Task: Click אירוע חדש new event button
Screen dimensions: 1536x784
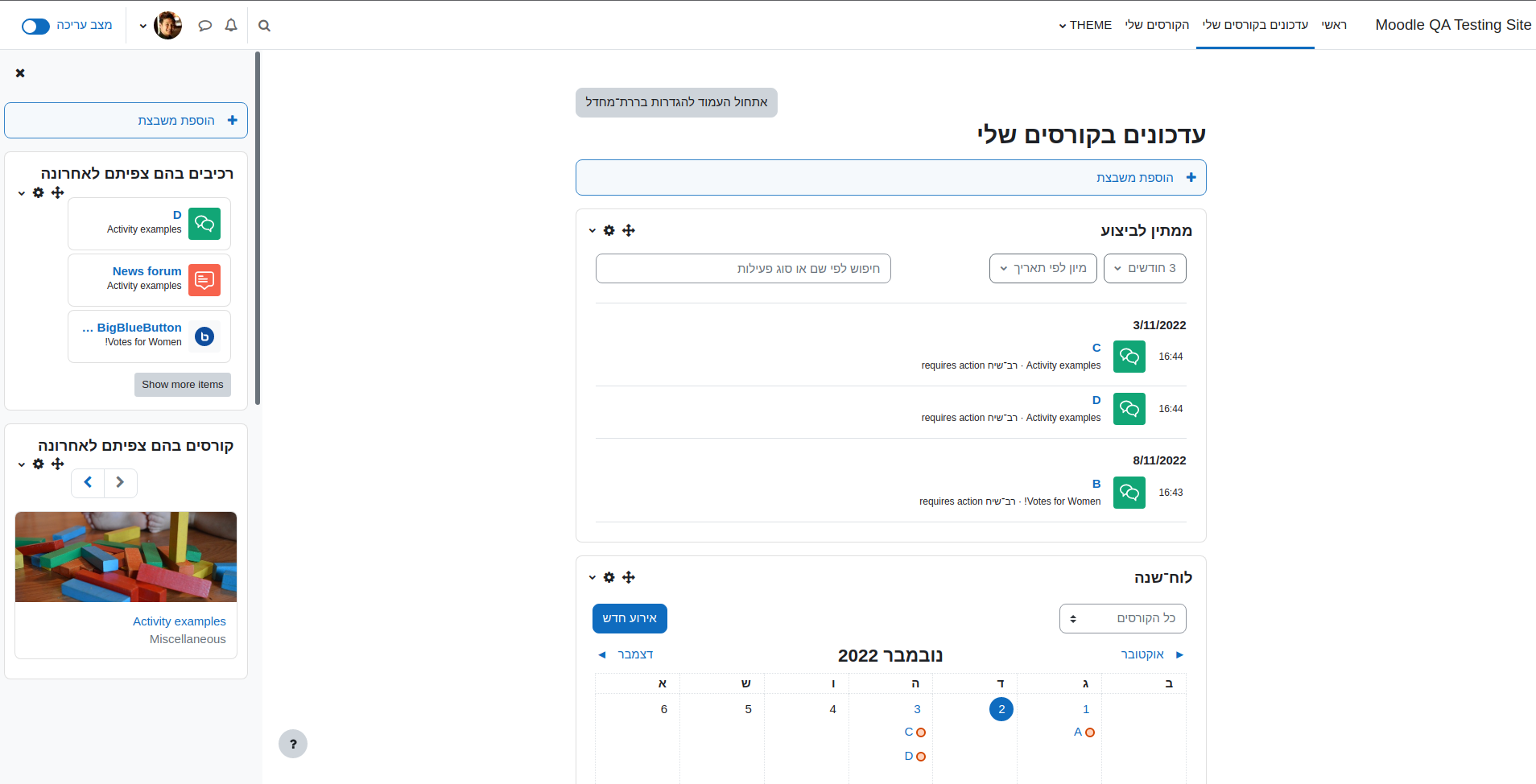Action: [x=630, y=618]
